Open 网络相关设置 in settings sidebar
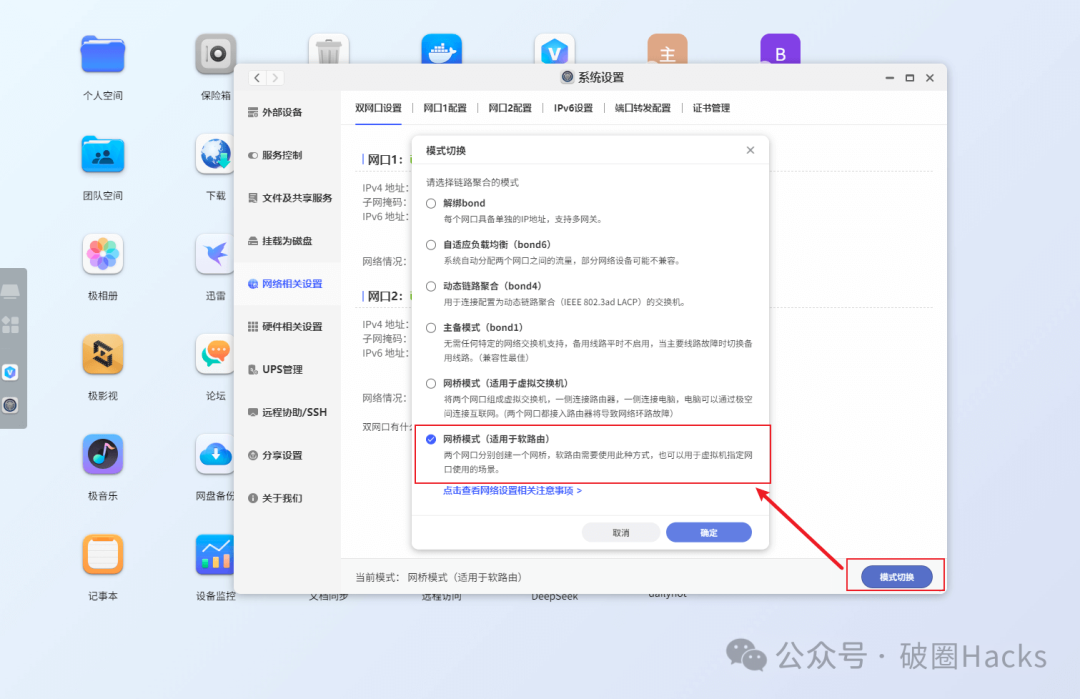 click(285, 284)
